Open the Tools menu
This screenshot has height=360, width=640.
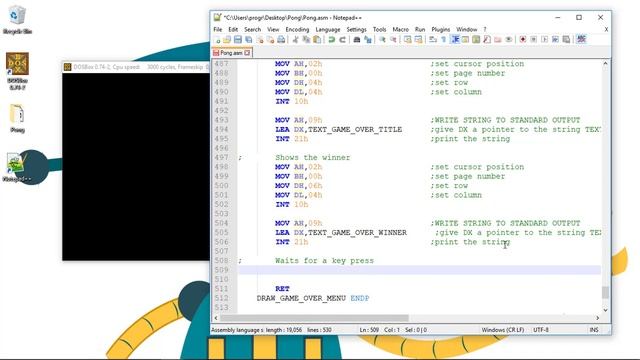pyautogui.click(x=379, y=29)
